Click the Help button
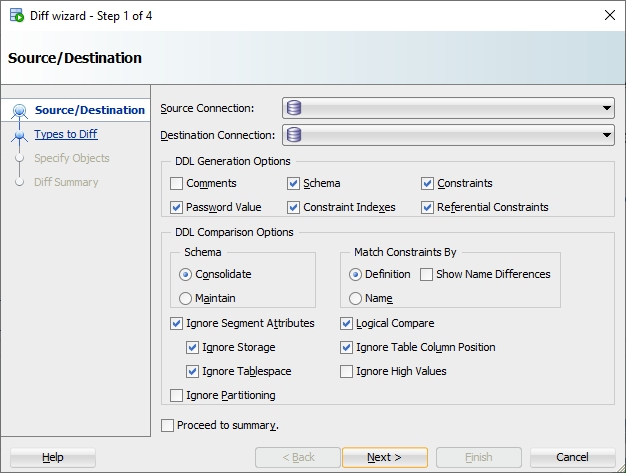Image resolution: width=626 pixels, height=473 pixels. pos(53,457)
